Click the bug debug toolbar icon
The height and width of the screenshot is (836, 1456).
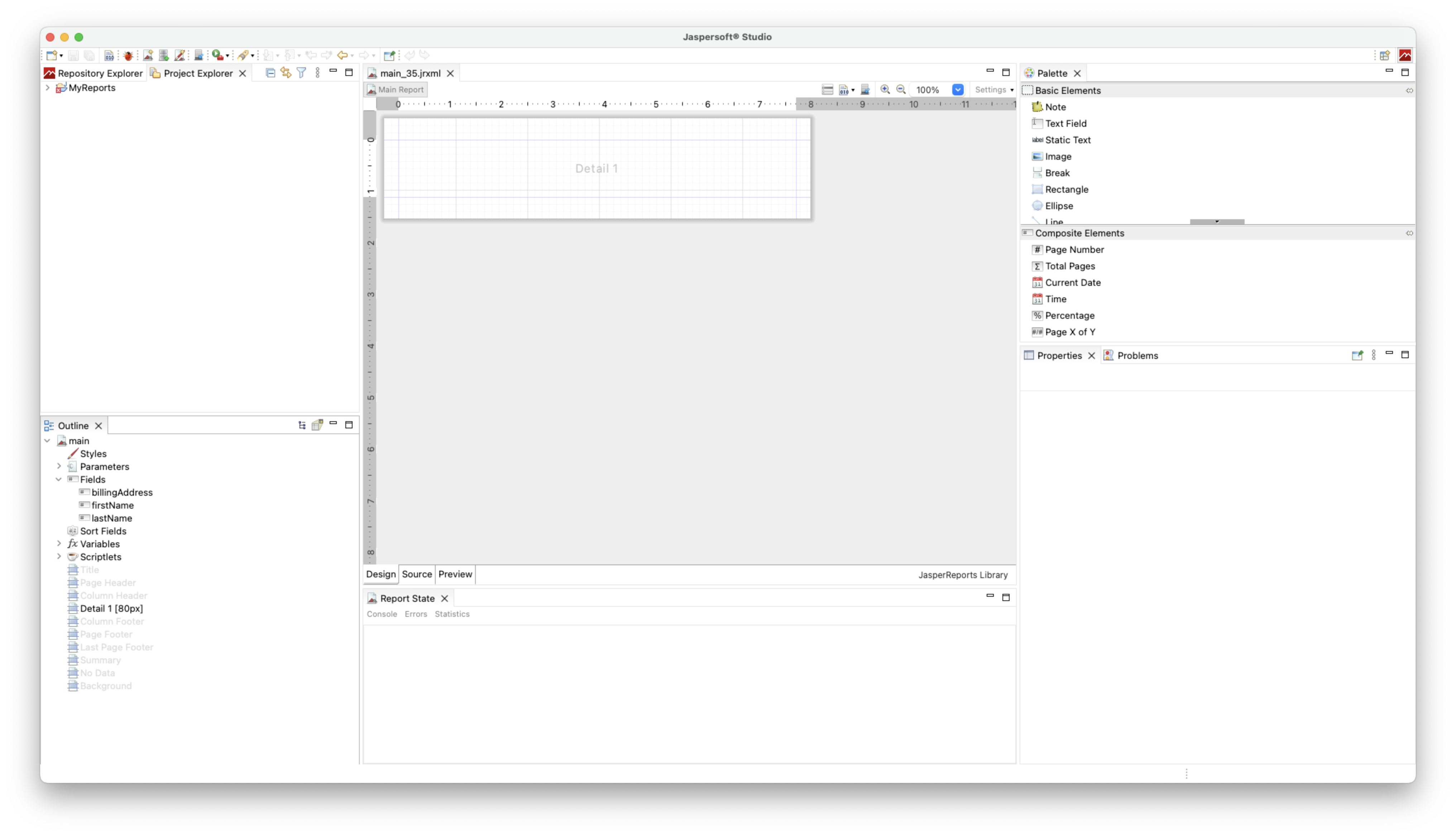(x=128, y=55)
